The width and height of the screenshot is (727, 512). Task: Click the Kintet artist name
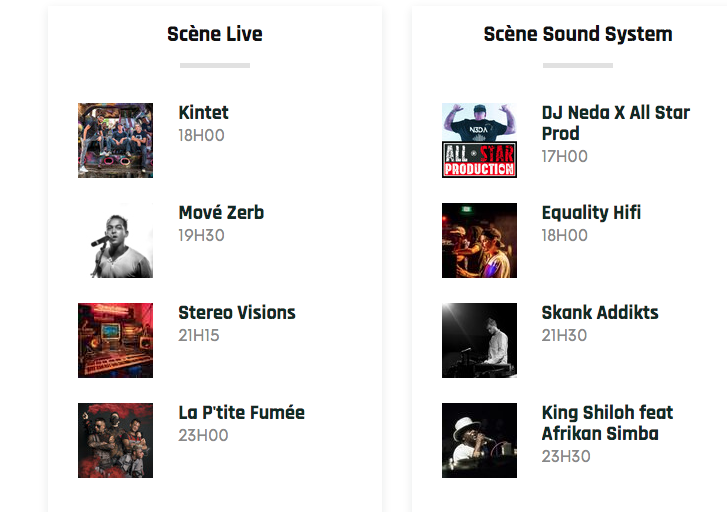pyautogui.click(x=204, y=113)
